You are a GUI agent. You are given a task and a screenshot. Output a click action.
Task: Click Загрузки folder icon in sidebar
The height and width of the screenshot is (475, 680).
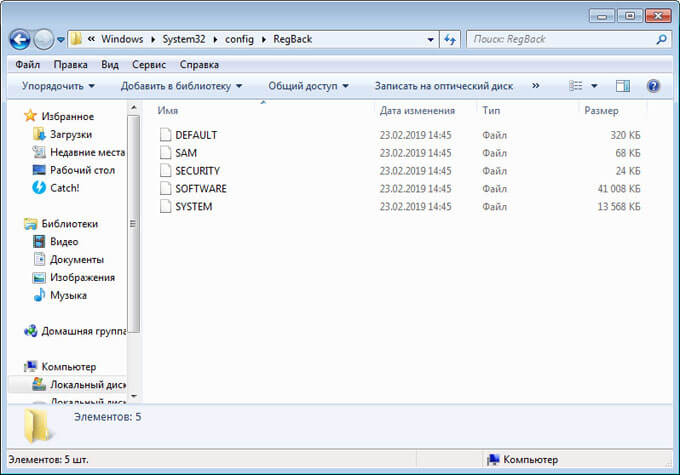coord(39,134)
